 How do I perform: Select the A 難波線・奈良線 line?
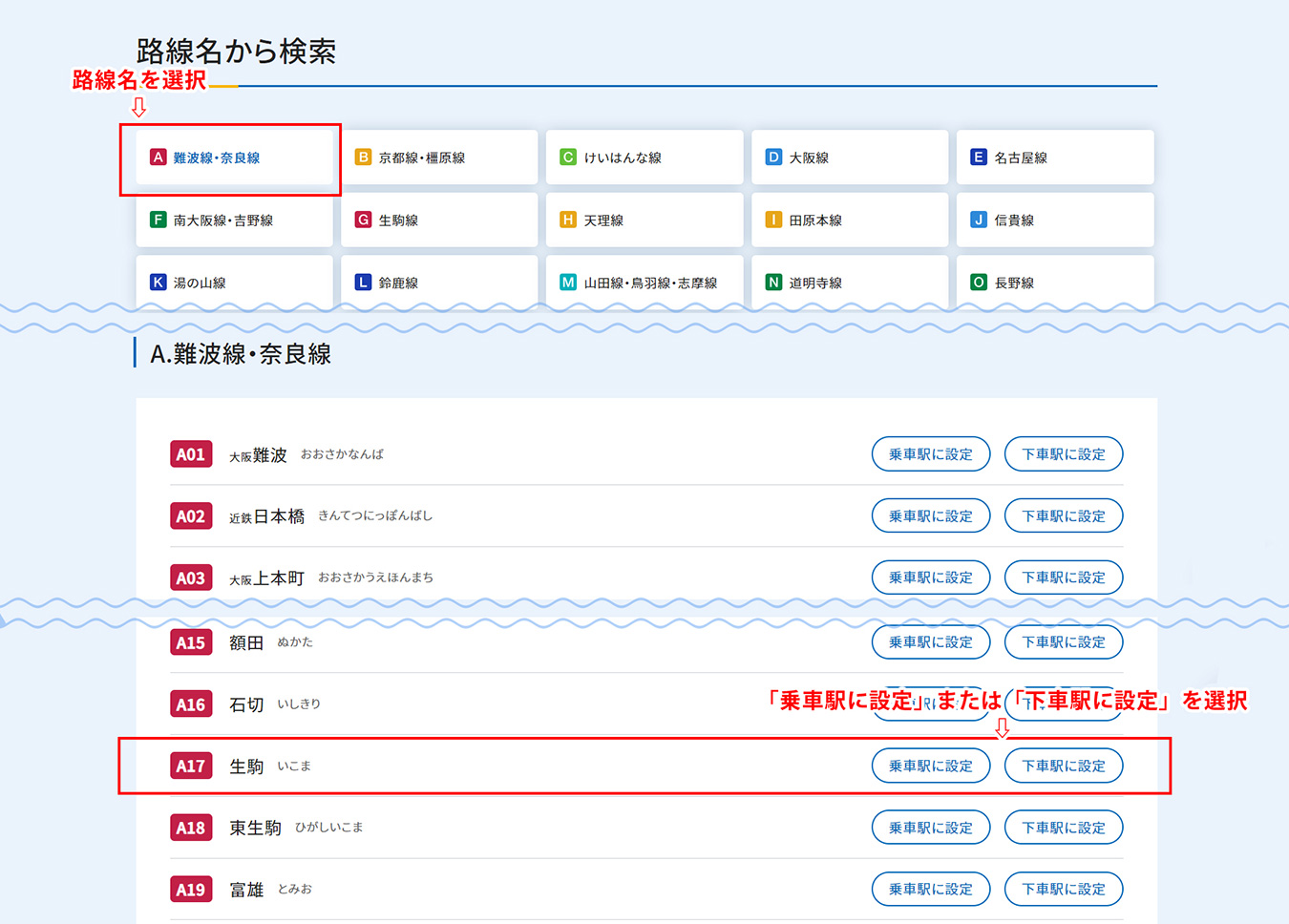234,157
